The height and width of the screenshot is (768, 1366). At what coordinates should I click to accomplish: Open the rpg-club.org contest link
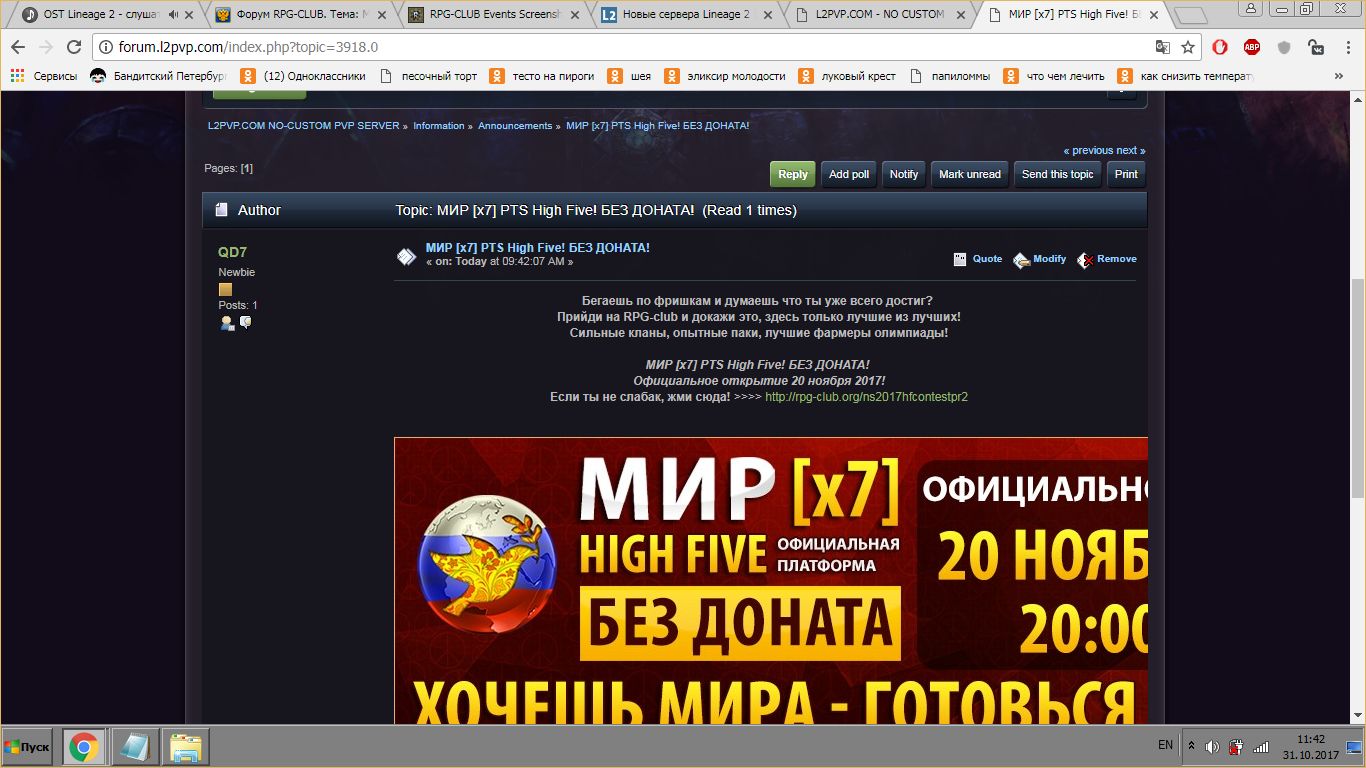tap(866, 397)
